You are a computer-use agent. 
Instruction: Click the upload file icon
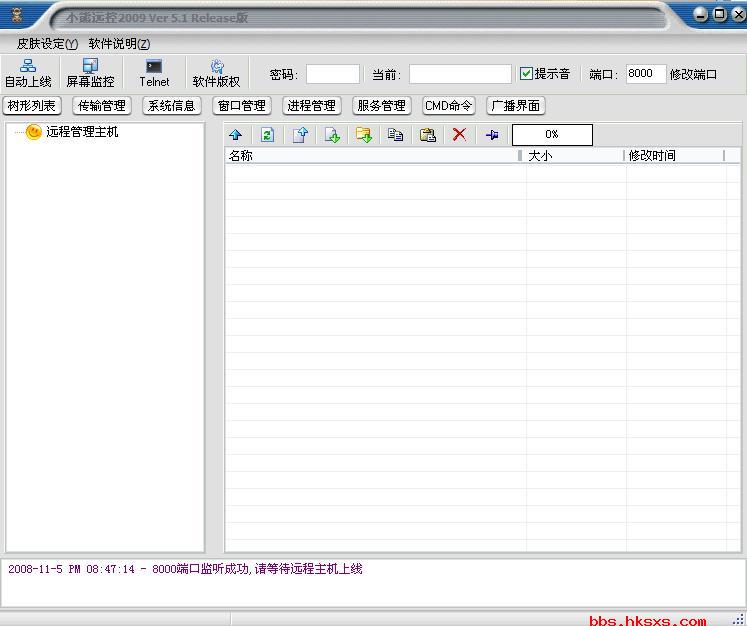pos(300,135)
